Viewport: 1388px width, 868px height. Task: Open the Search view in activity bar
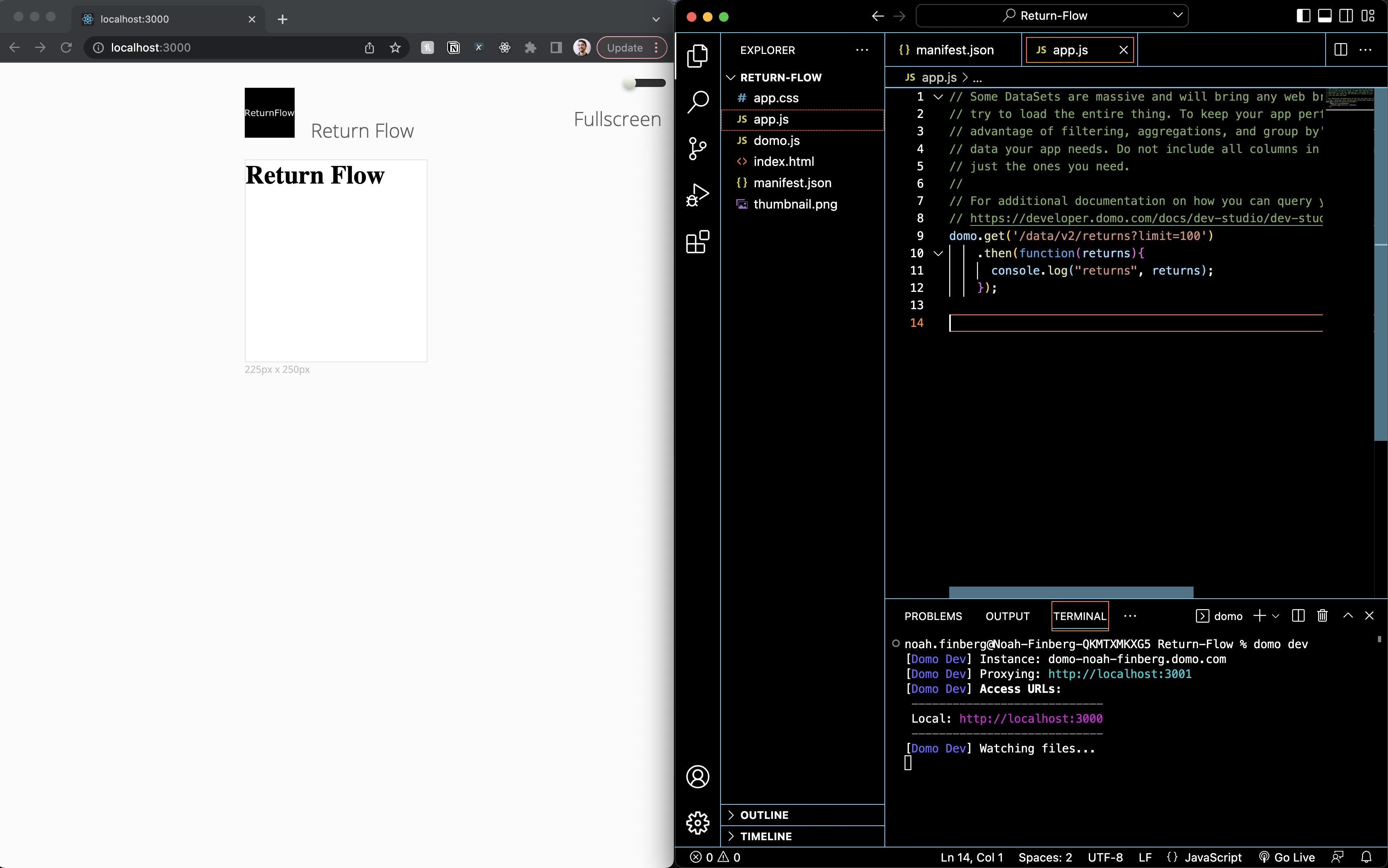coord(698,102)
